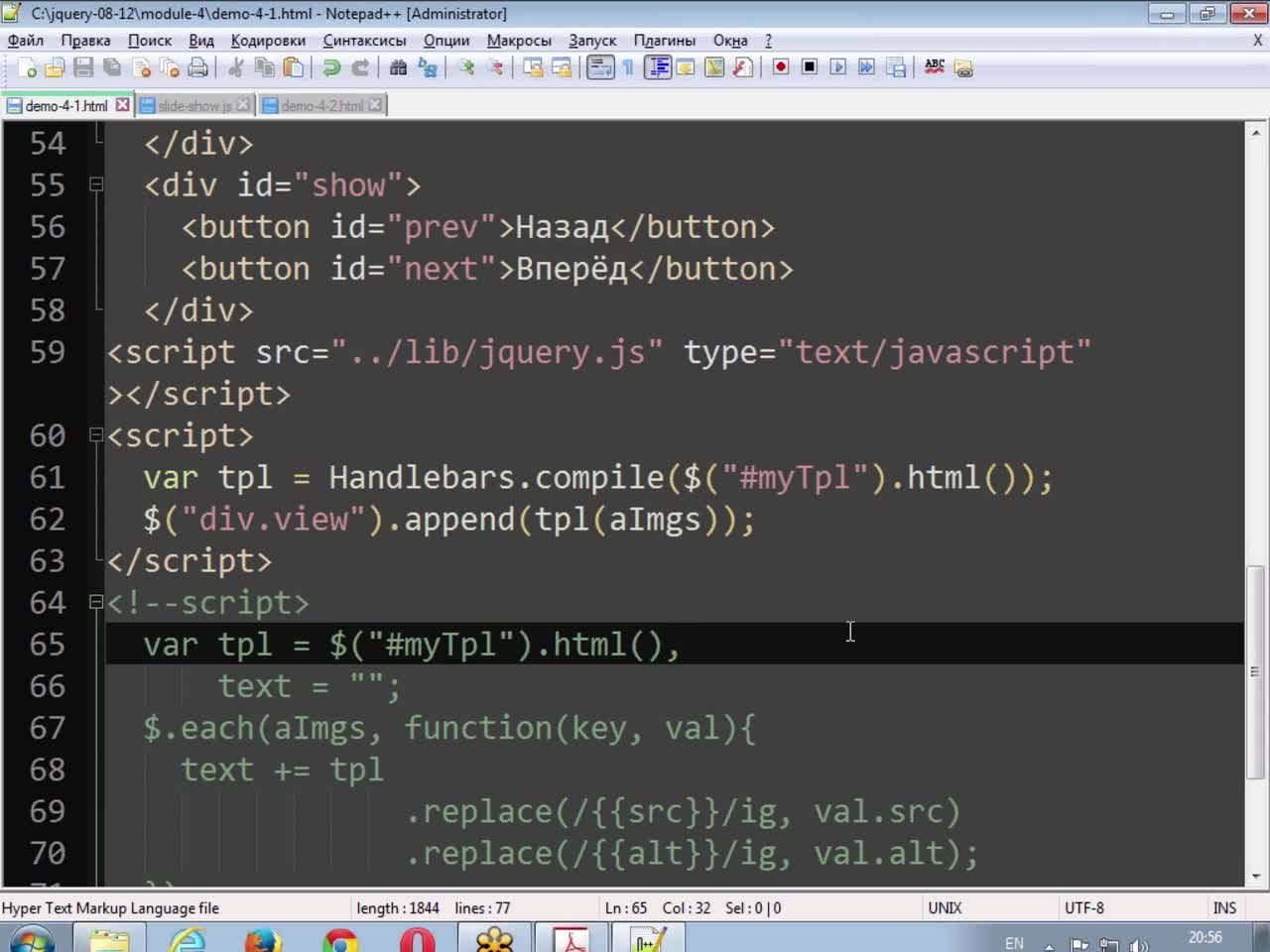Screen dimensions: 1270x952
Task: Click the Zoom In toolbar icon
Action: [x=466, y=67]
